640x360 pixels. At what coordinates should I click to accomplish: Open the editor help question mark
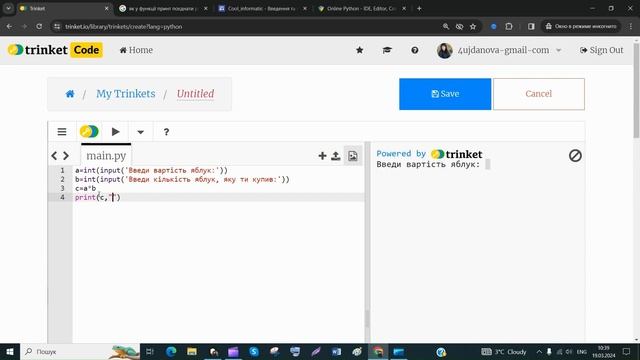click(166, 132)
